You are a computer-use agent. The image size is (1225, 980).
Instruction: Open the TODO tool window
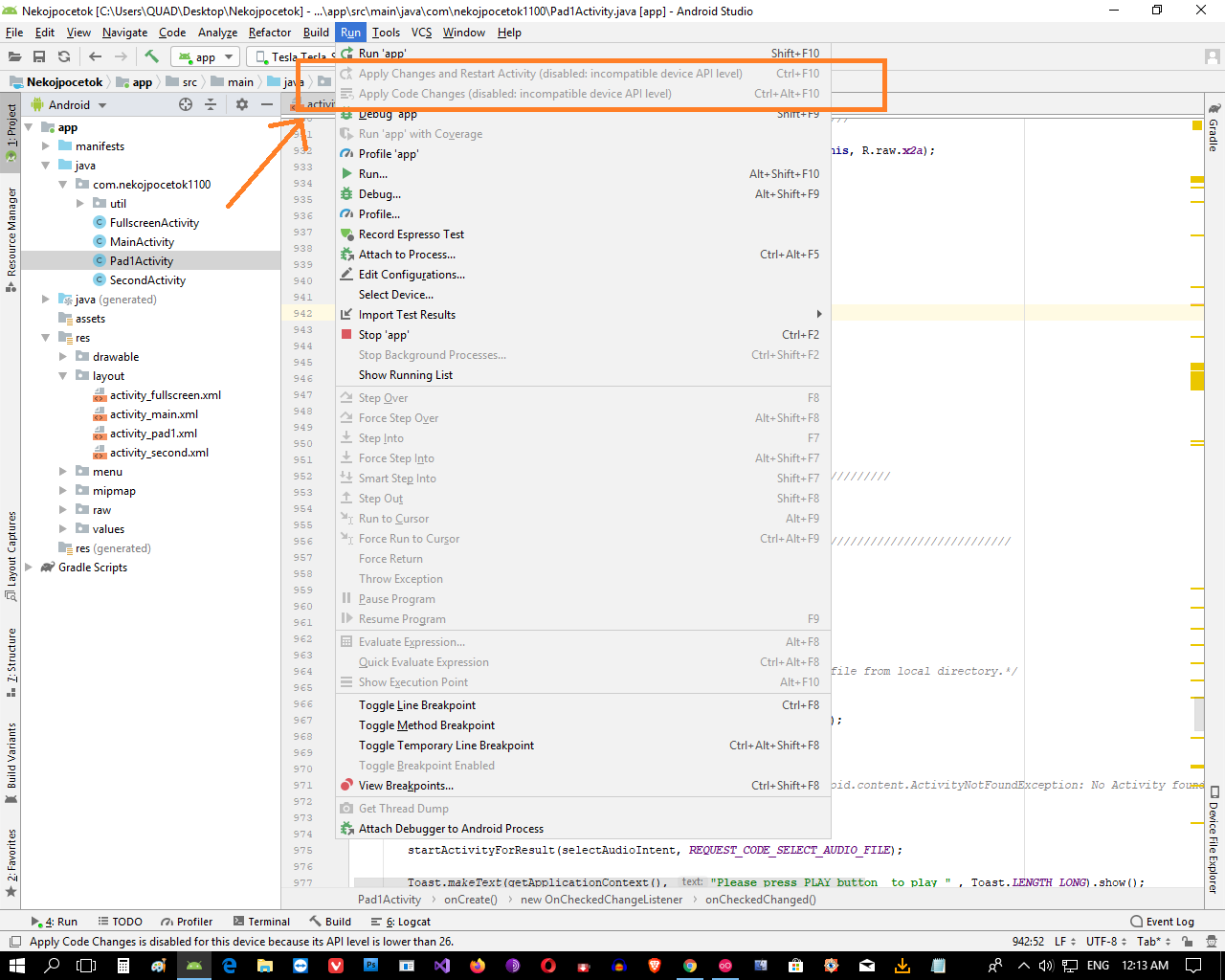pos(120,922)
